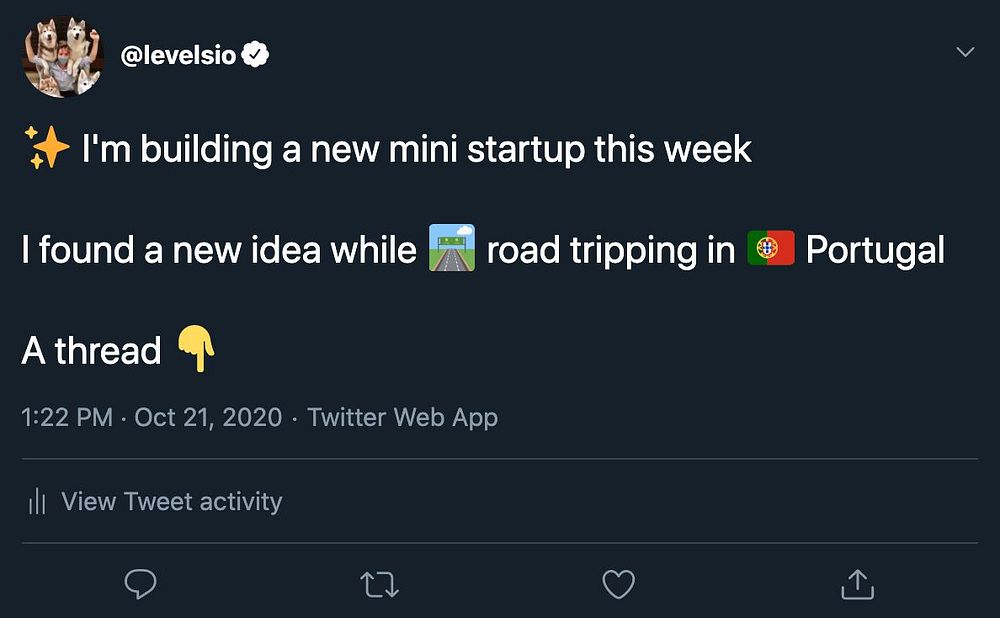The image size is (1000, 618).
Task: Click the motorway road emoji
Action: coord(451,249)
